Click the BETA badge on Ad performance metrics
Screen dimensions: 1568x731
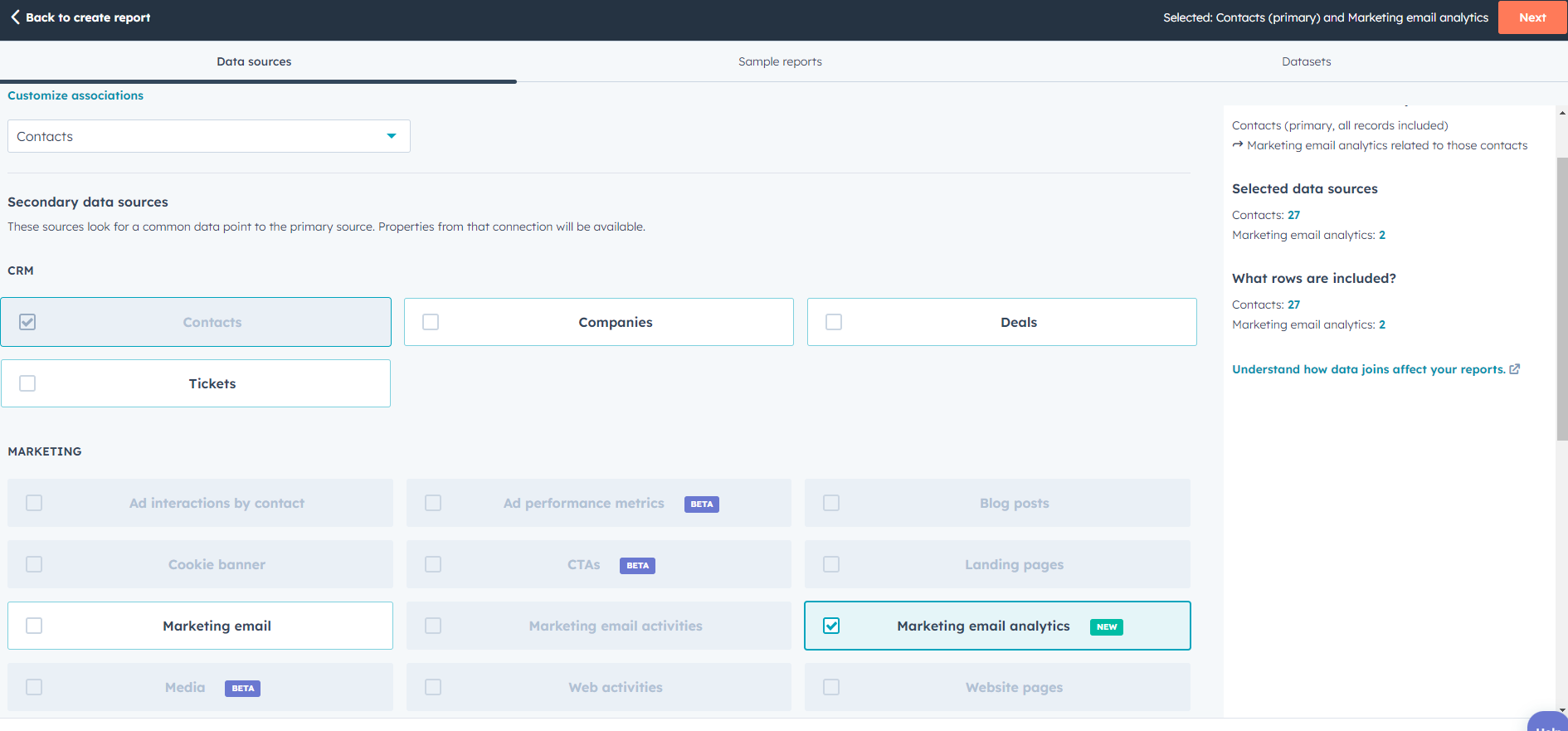point(702,504)
